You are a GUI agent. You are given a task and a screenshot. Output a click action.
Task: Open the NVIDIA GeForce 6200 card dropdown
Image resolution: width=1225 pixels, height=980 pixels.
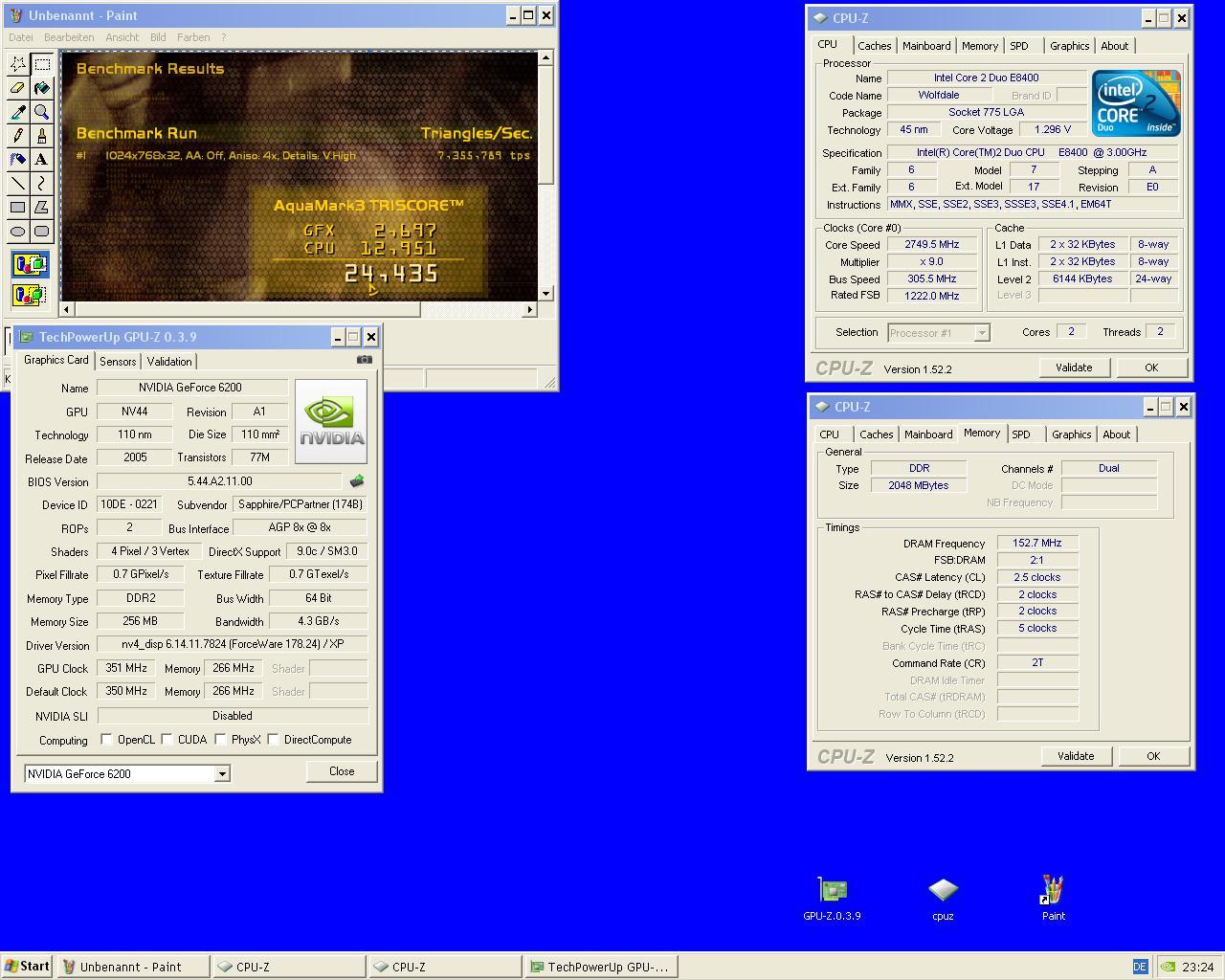[x=222, y=773]
